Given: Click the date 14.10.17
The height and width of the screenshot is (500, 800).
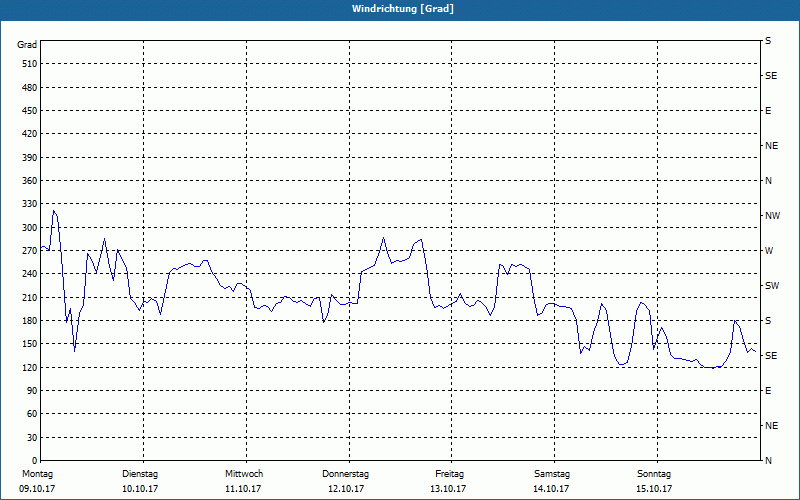Looking at the screenshot, I should pos(551,489).
